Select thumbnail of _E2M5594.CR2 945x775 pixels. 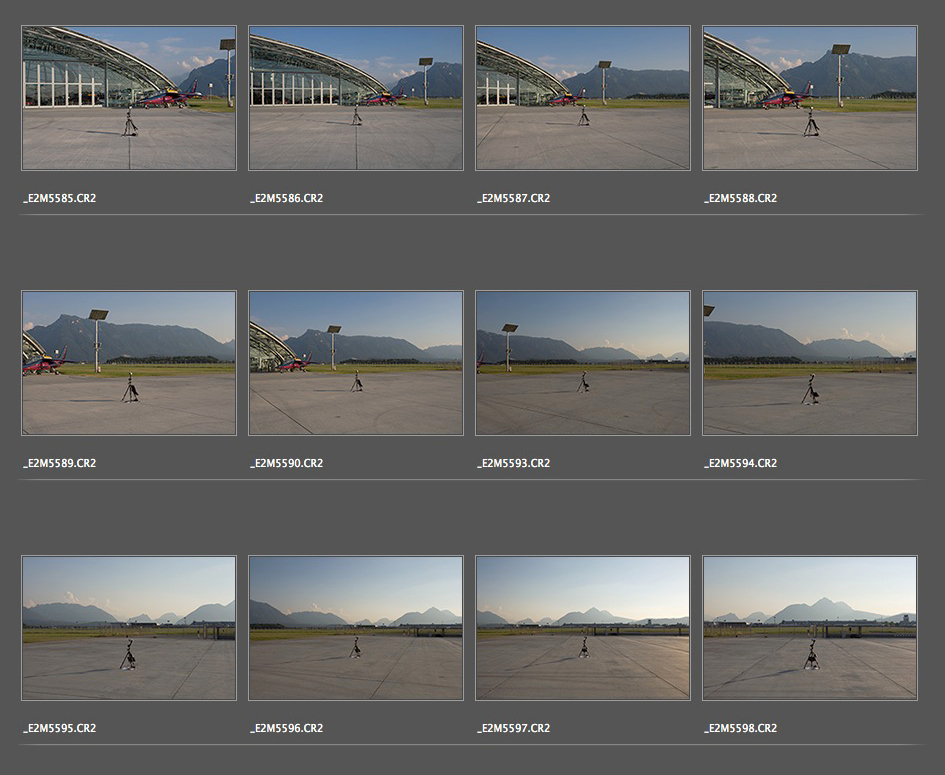(810, 363)
